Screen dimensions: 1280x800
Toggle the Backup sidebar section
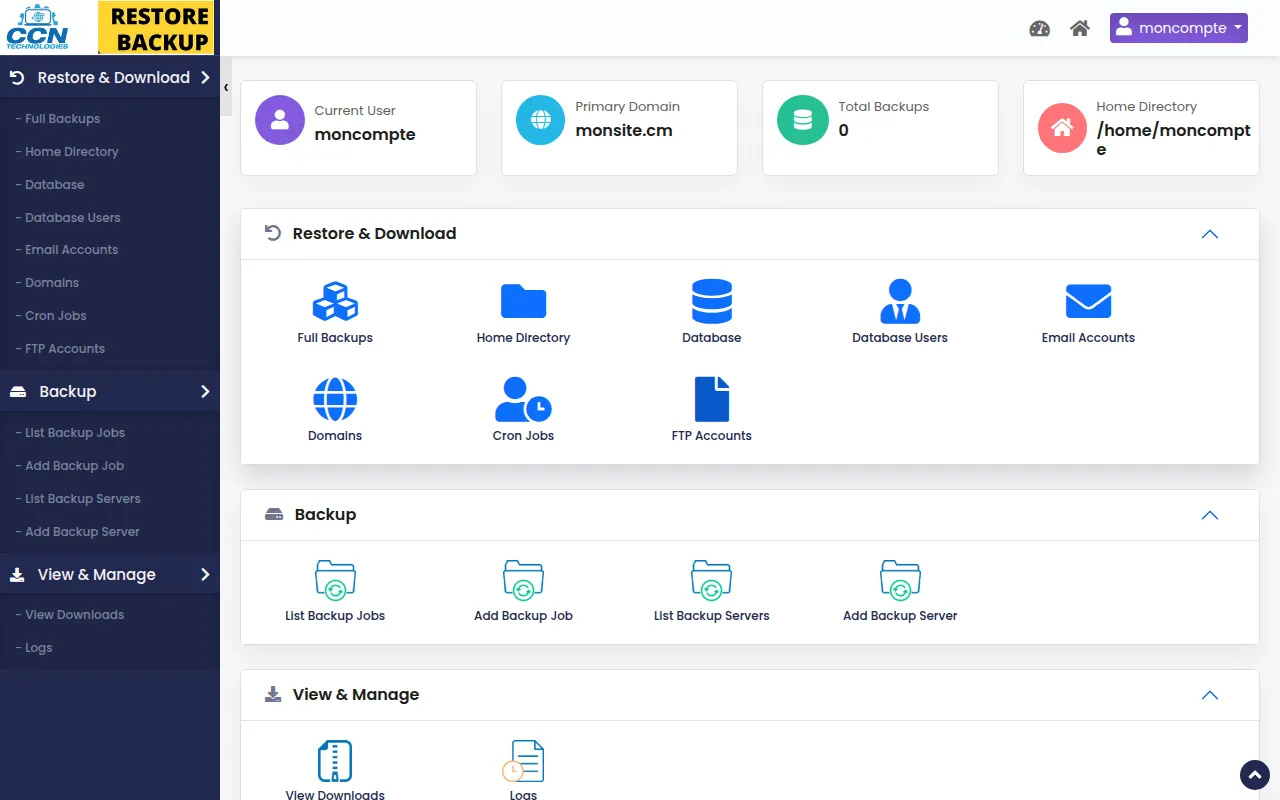[110, 392]
